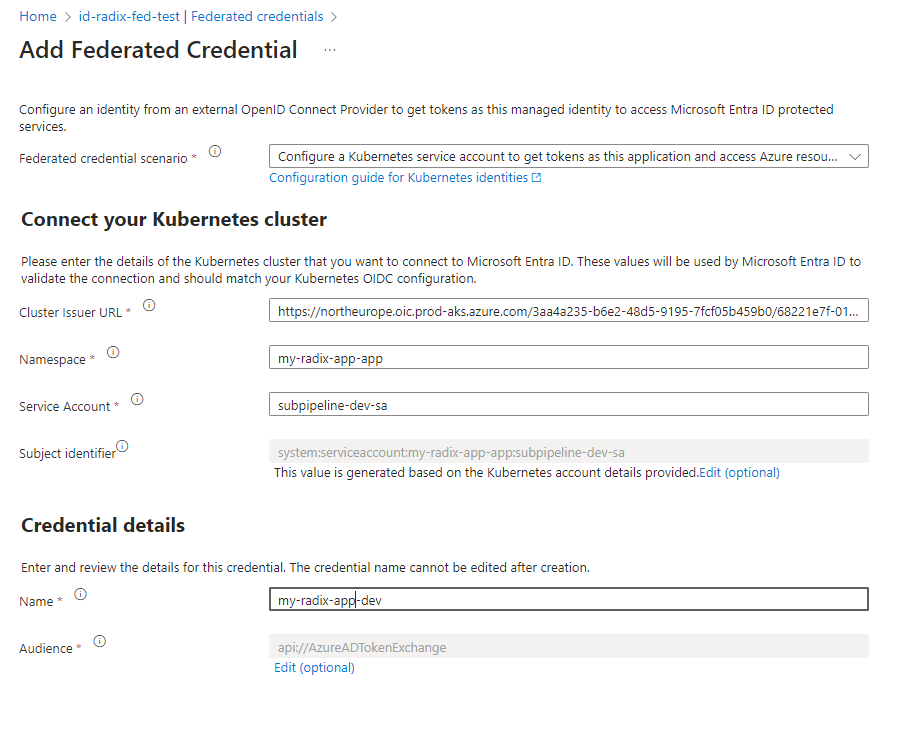
Task: Navigate to Home via the breadcrumb
Action: click(37, 16)
